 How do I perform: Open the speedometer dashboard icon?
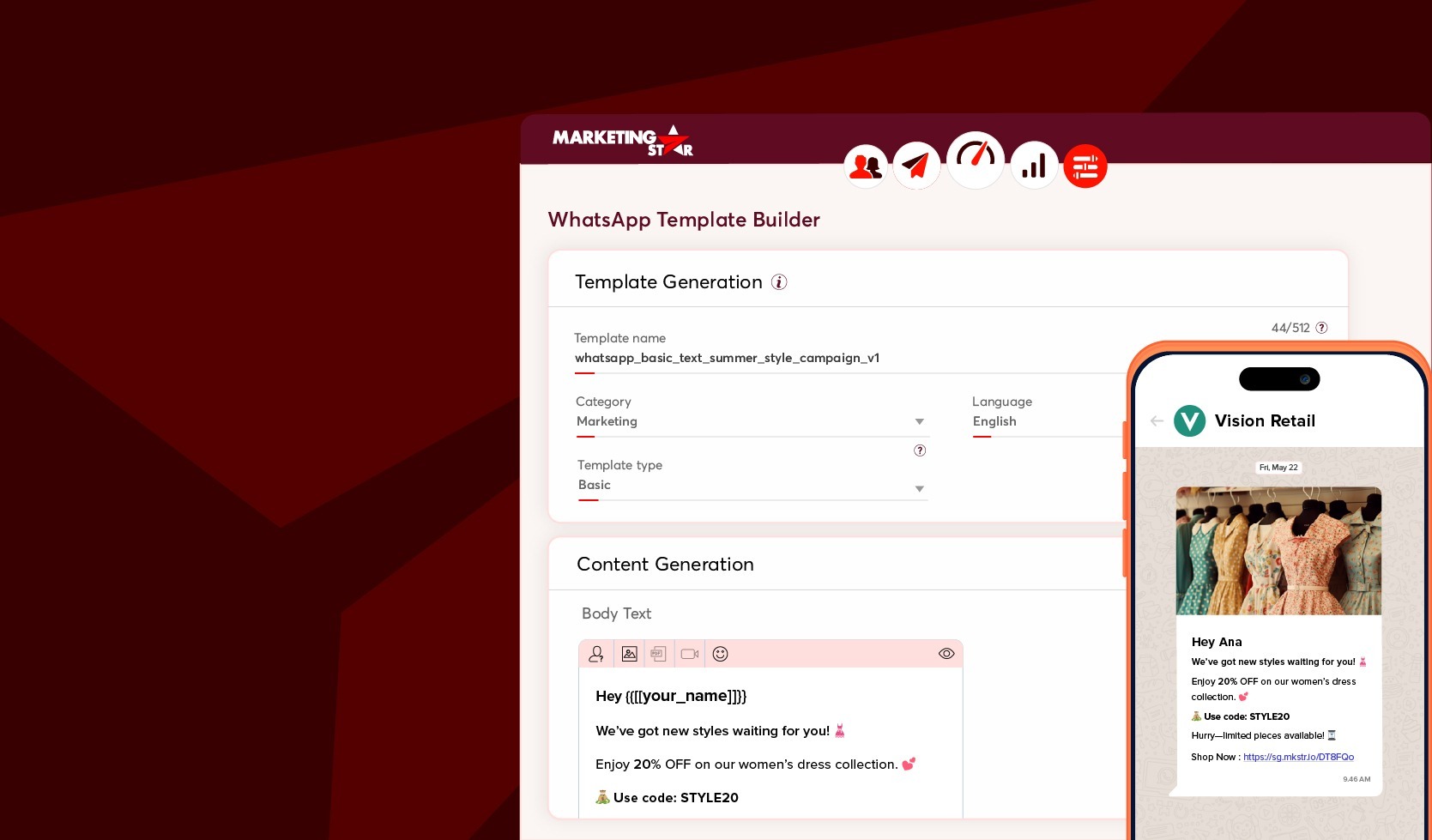tap(976, 160)
